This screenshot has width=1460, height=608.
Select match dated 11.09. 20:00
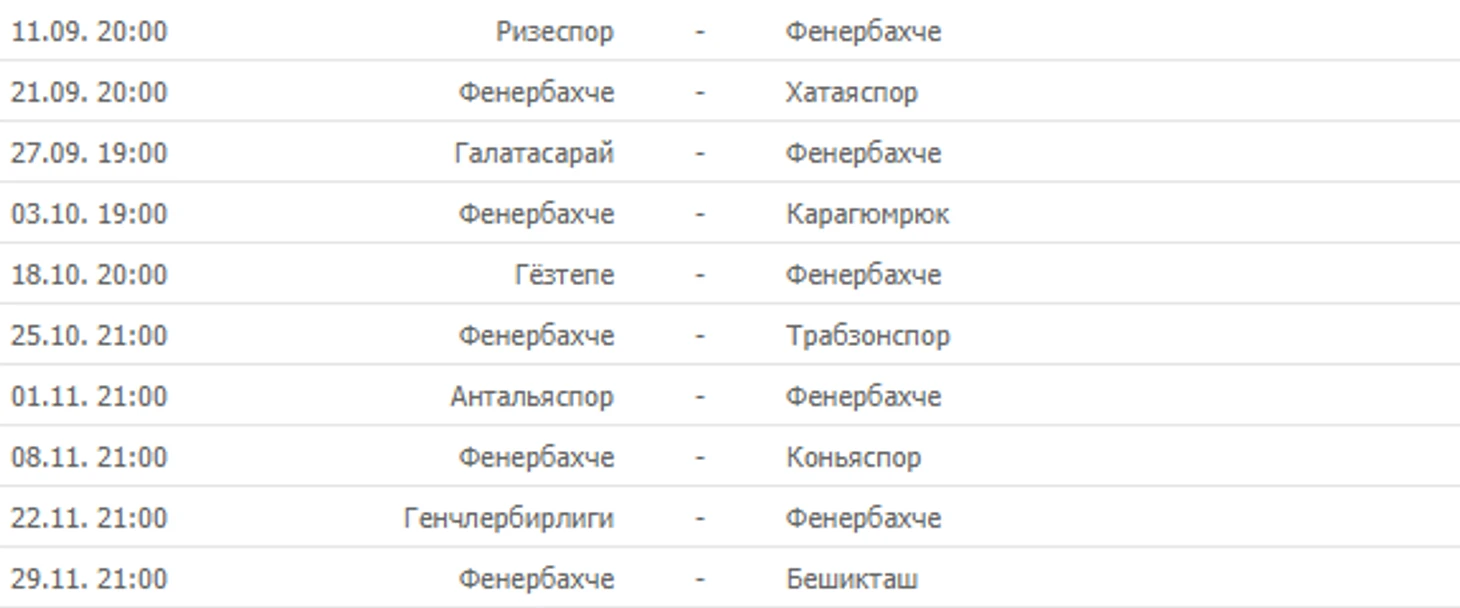pyautogui.click(x=730, y=31)
